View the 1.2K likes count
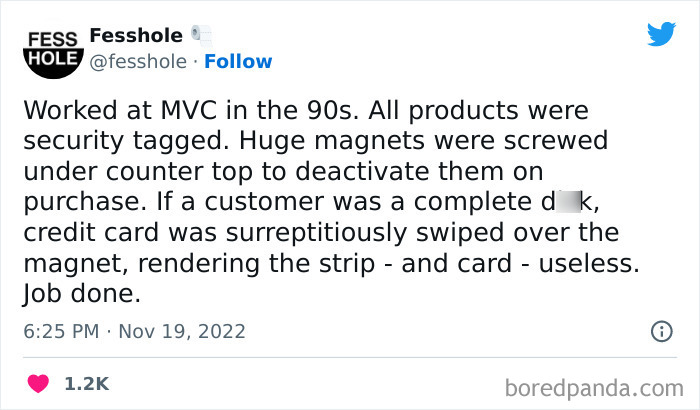This screenshot has width=700, height=410. [87, 383]
